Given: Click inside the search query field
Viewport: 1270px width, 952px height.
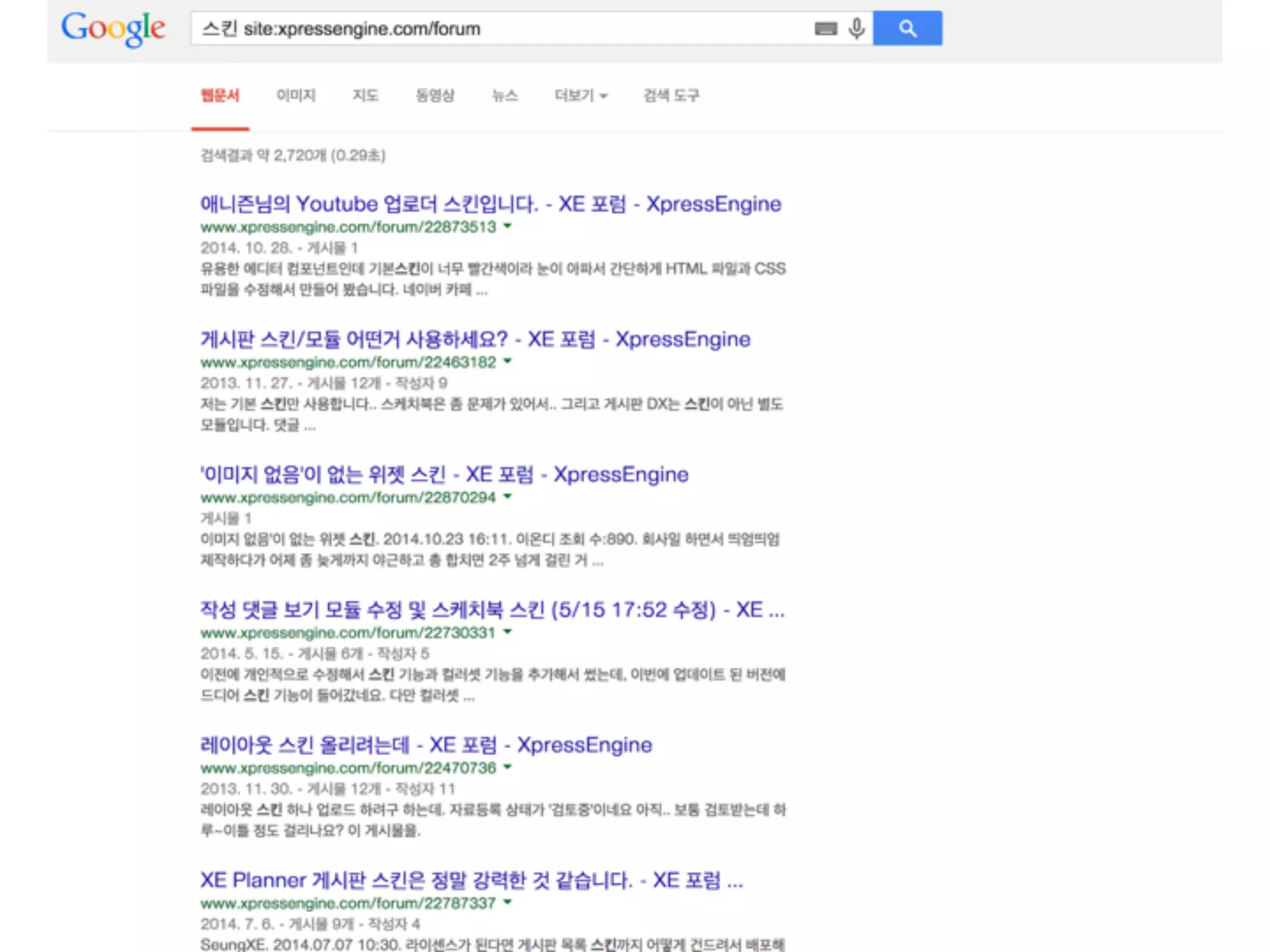Looking at the screenshot, I should 496,29.
